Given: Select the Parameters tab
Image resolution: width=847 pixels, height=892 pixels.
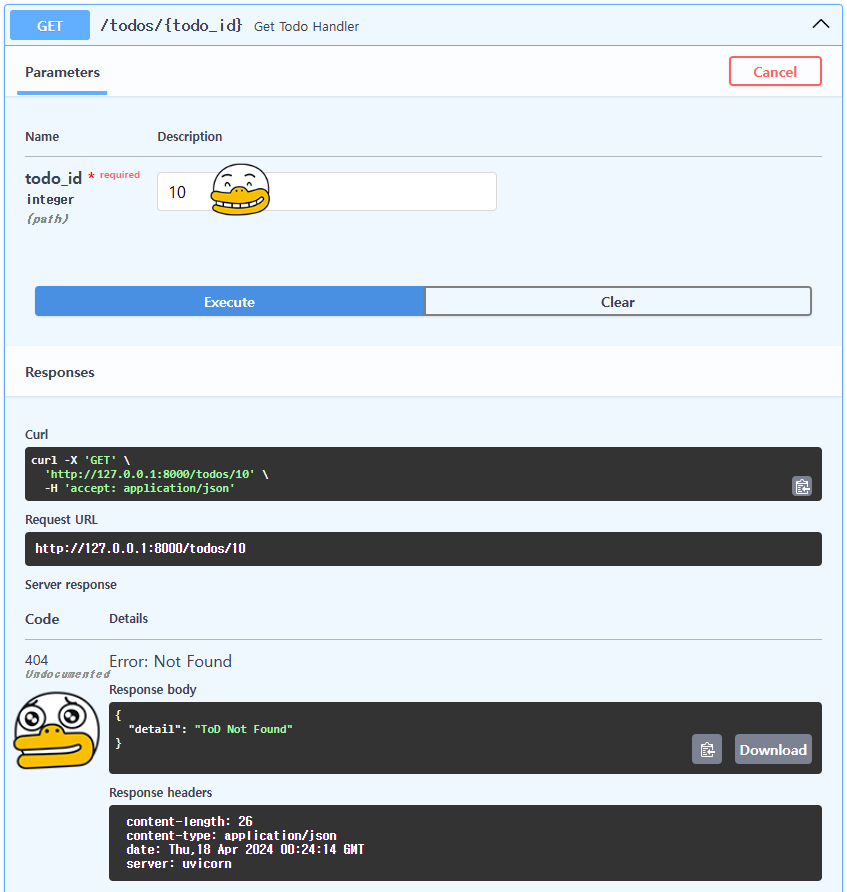Looking at the screenshot, I should pyautogui.click(x=62, y=73).
